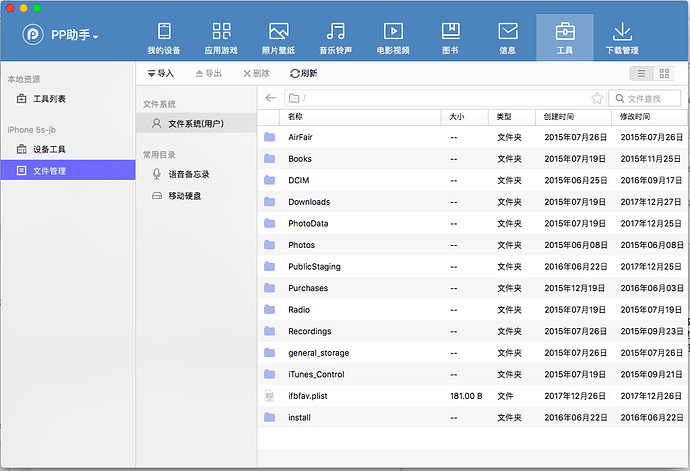Select the ifbfav.plist file icon

pyautogui.click(x=270, y=396)
